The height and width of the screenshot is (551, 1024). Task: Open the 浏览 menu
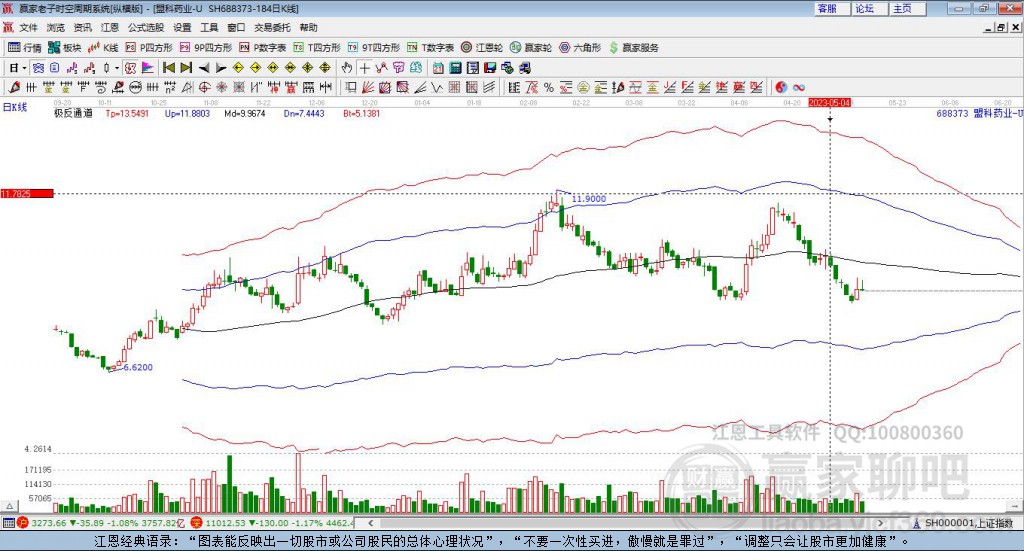tap(56, 27)
